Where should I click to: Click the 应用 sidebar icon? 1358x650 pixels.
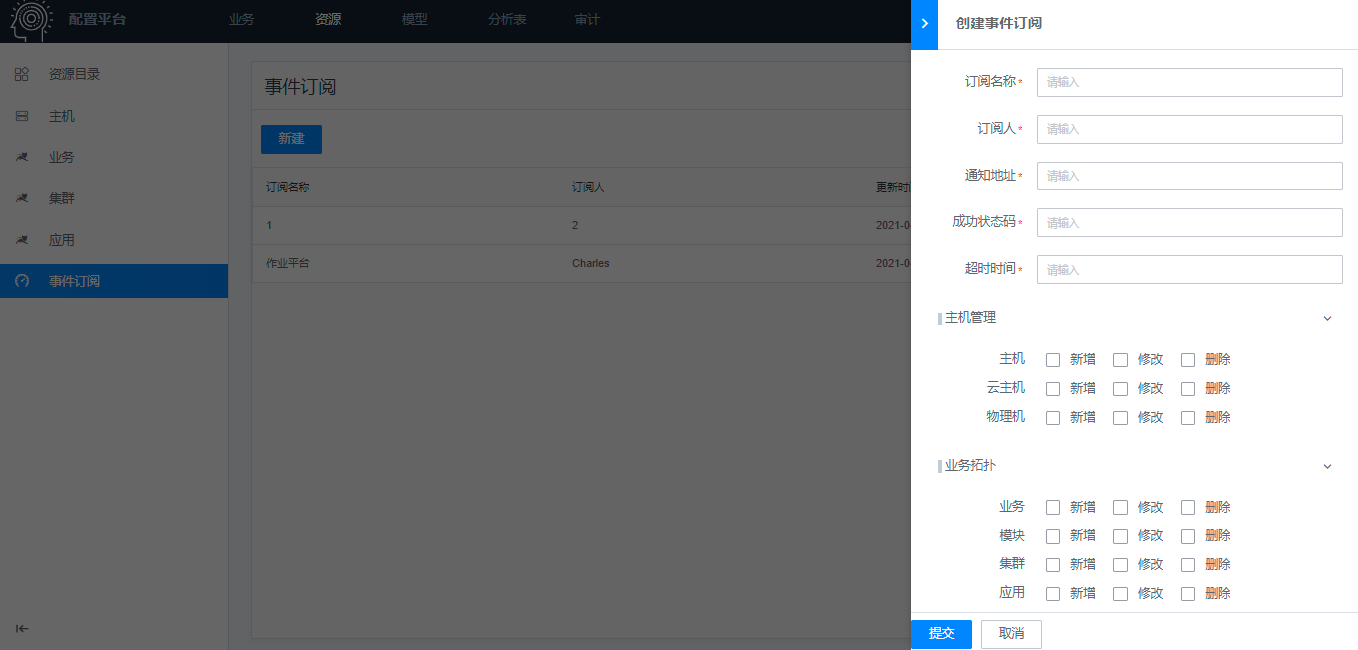[22, 241]
